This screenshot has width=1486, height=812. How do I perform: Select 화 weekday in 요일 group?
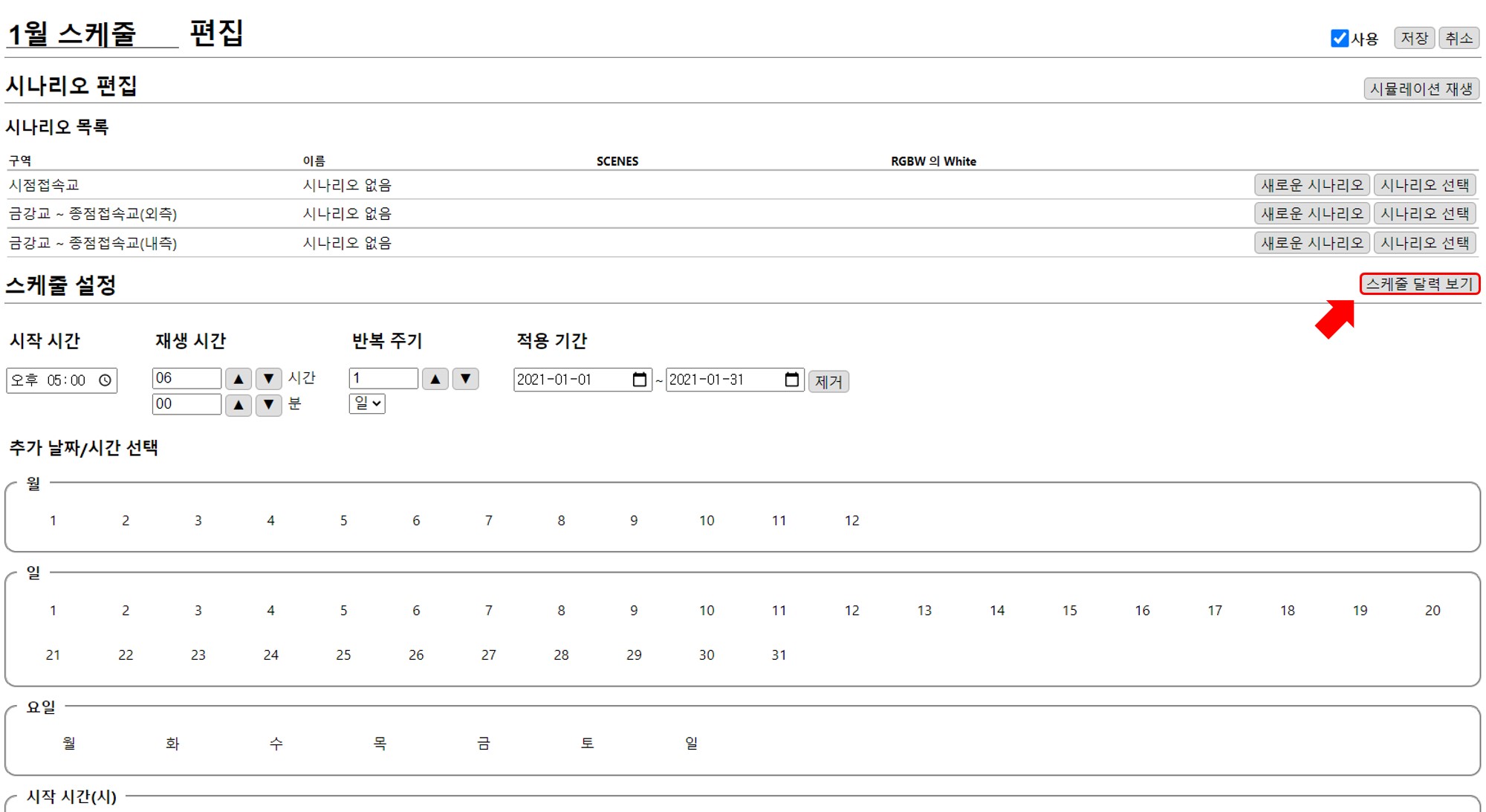pos(172,744)
